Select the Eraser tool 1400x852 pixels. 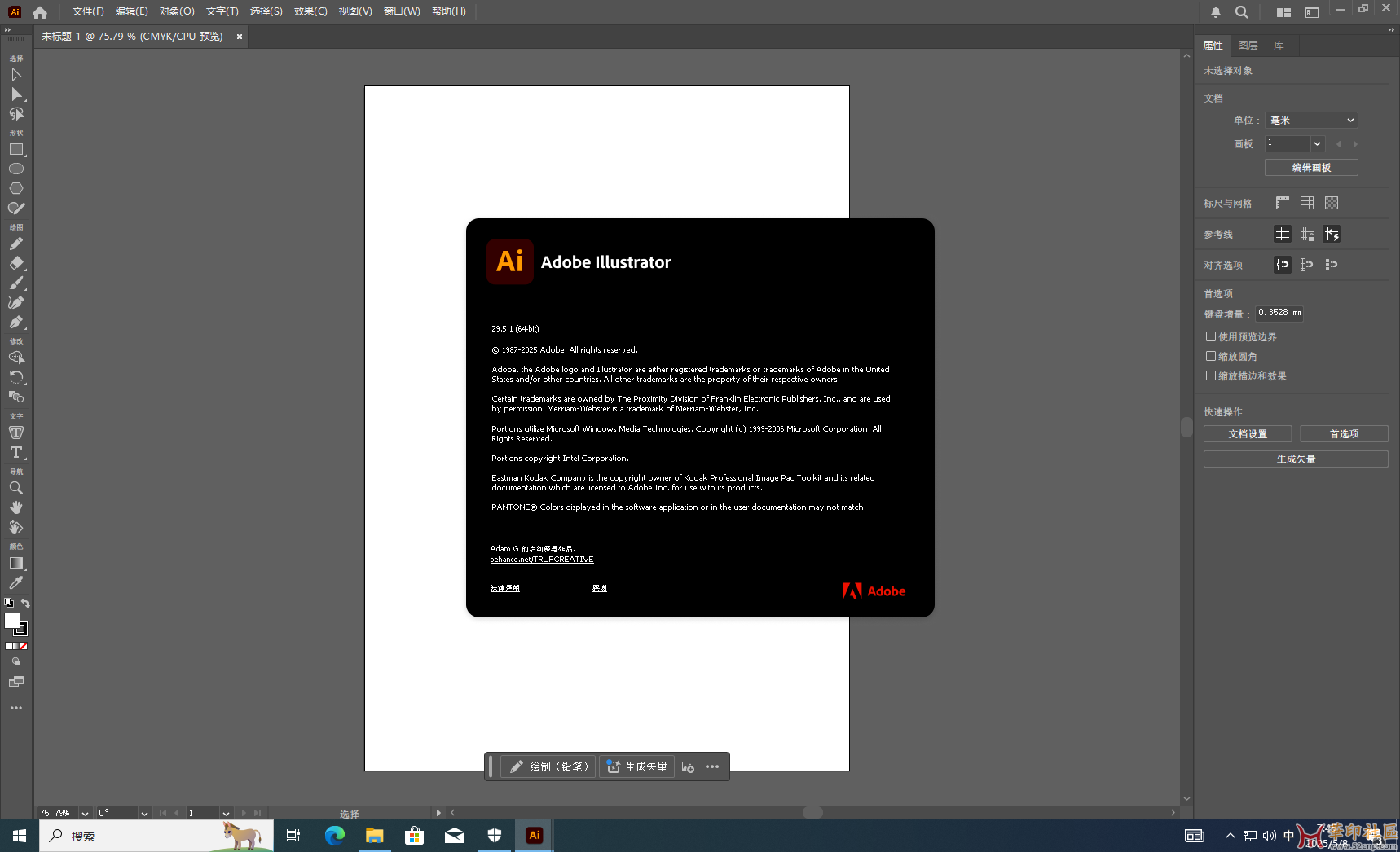pyautogui.click(x=15, y=263)
